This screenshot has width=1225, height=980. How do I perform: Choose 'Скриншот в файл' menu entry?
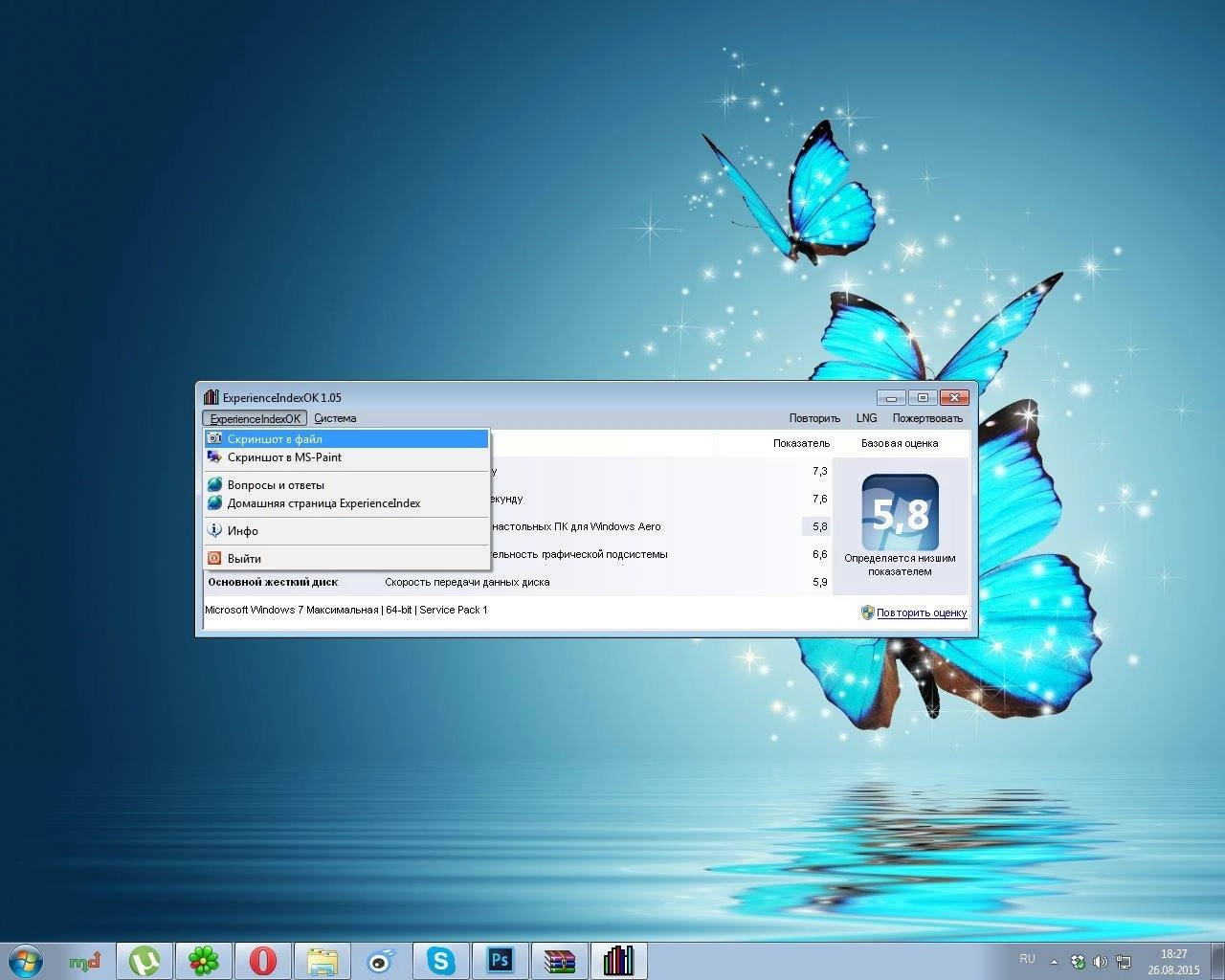coord(346,438)
